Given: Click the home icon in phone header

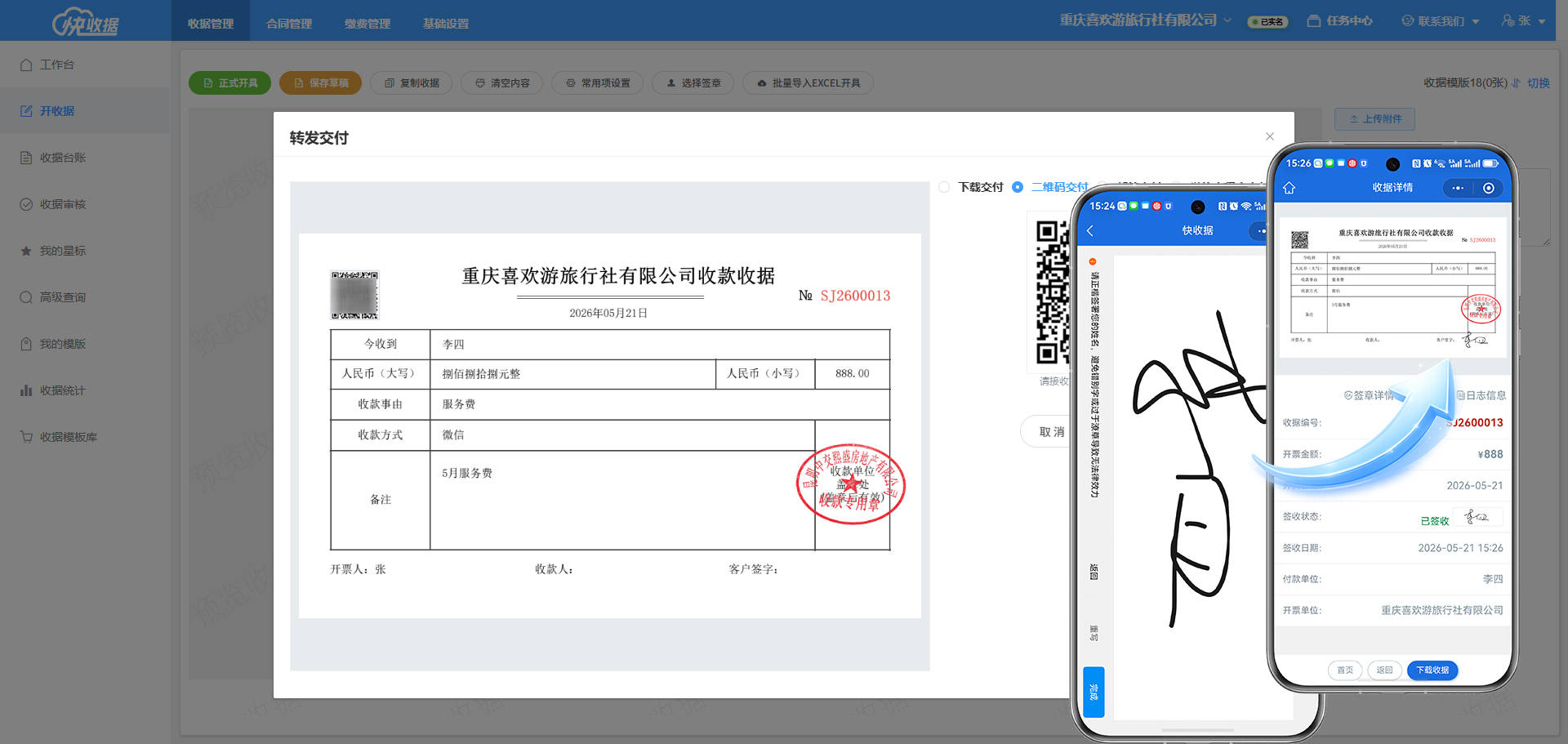Looking at the screenshot, I should (1290, 188).
